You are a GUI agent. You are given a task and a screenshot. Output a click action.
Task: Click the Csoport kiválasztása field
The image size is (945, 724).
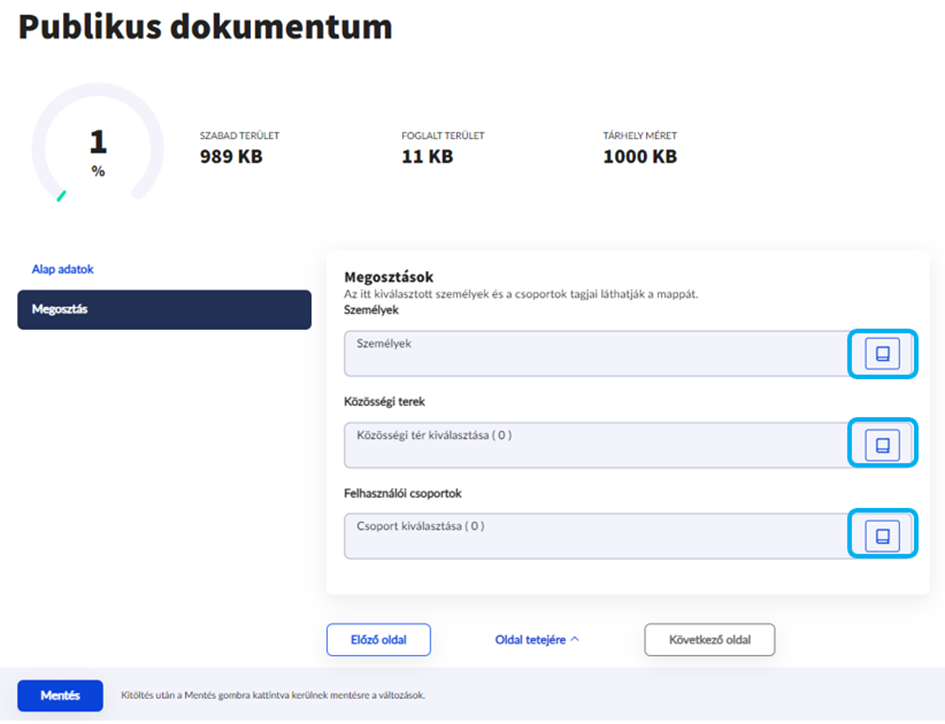tap(595, 536)
